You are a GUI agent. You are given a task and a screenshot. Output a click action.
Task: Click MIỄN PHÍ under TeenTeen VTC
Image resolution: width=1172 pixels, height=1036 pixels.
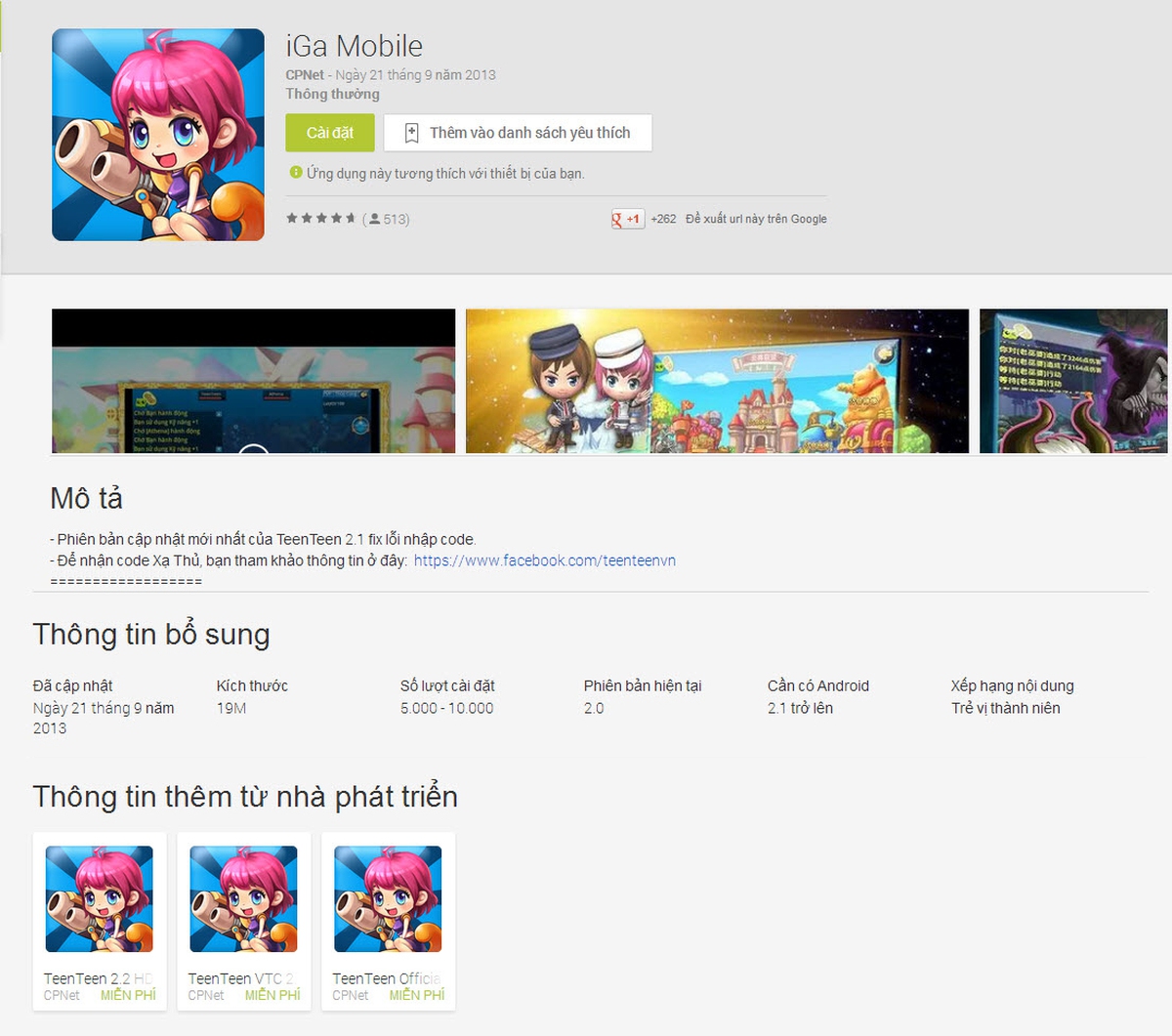[272, 995]
